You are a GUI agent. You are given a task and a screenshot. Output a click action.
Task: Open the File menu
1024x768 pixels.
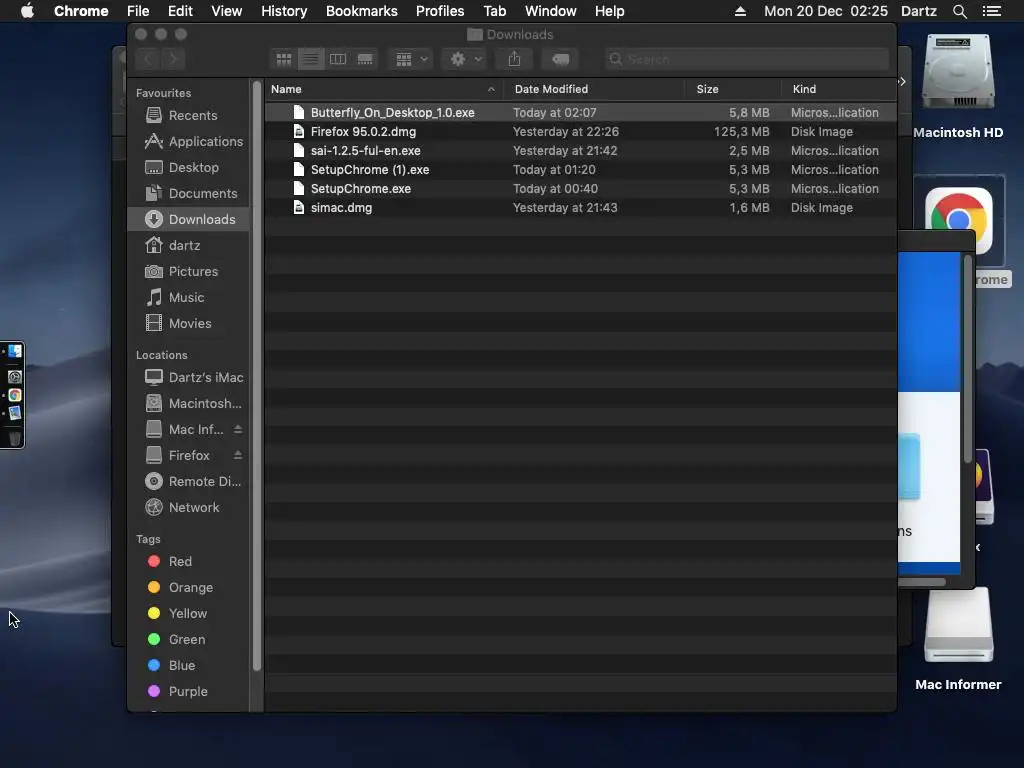click(138, 11)
